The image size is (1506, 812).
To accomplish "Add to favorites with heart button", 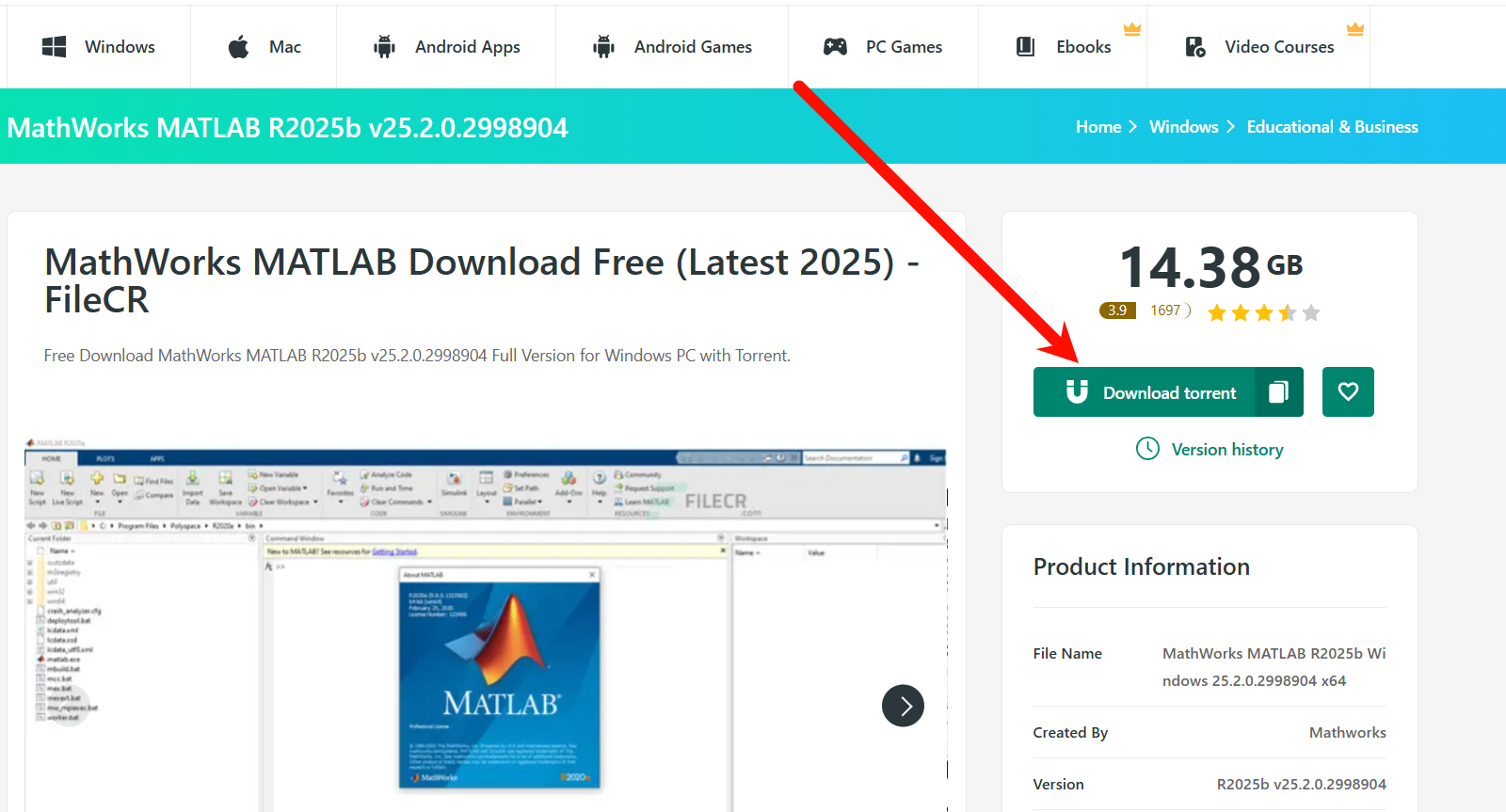I will point(1348,392).
